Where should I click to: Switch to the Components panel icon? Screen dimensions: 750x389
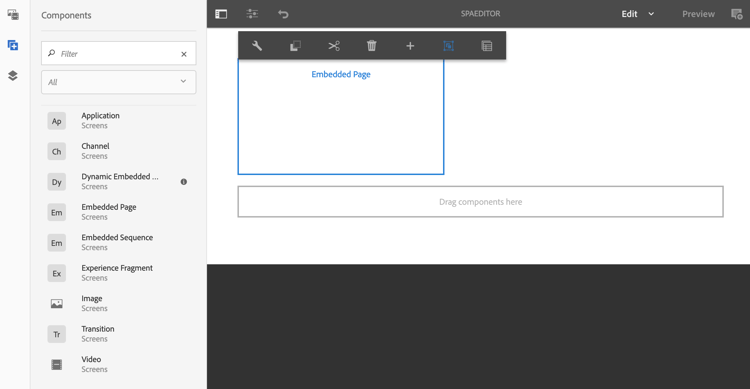coord(13,45)
